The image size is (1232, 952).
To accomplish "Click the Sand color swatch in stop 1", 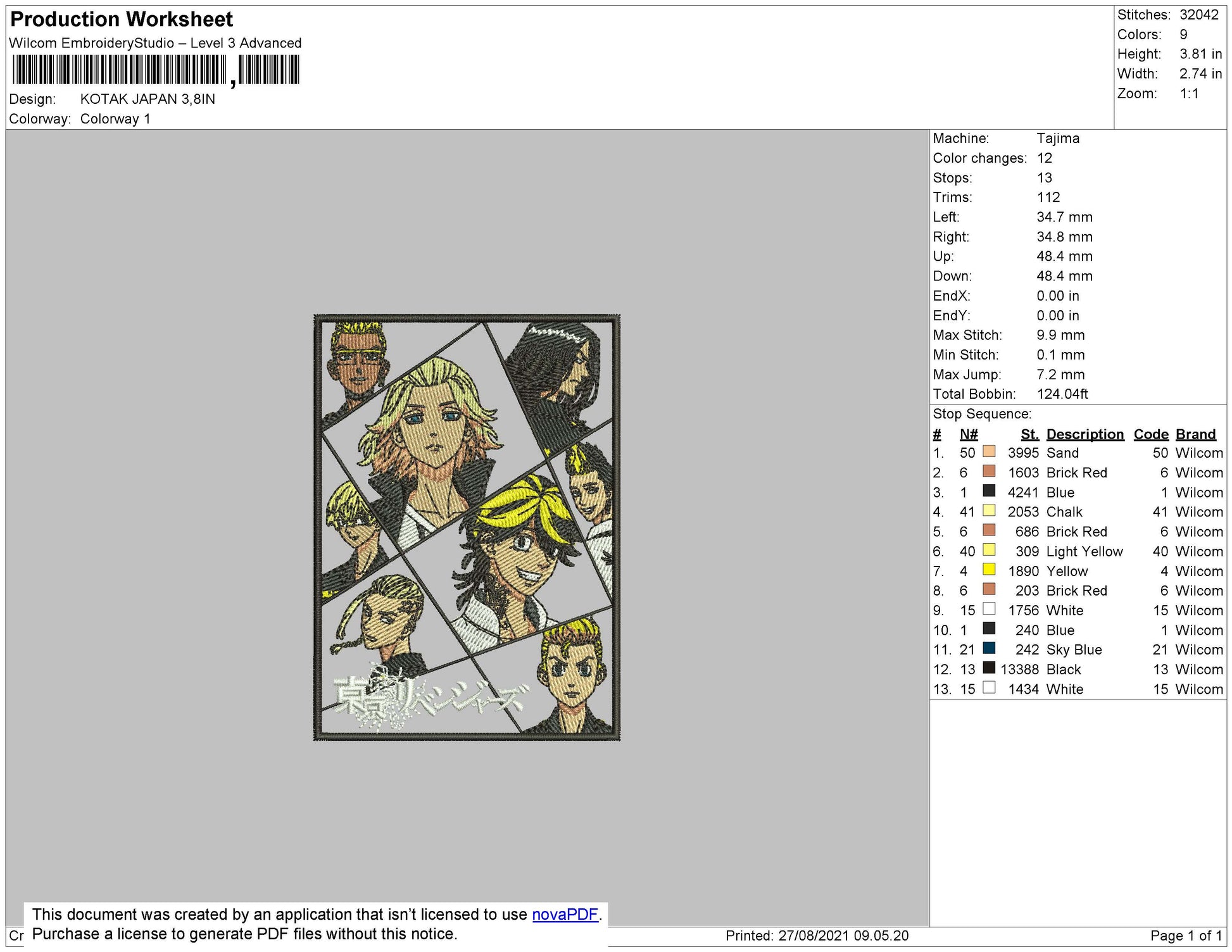I will click(989, 452).
